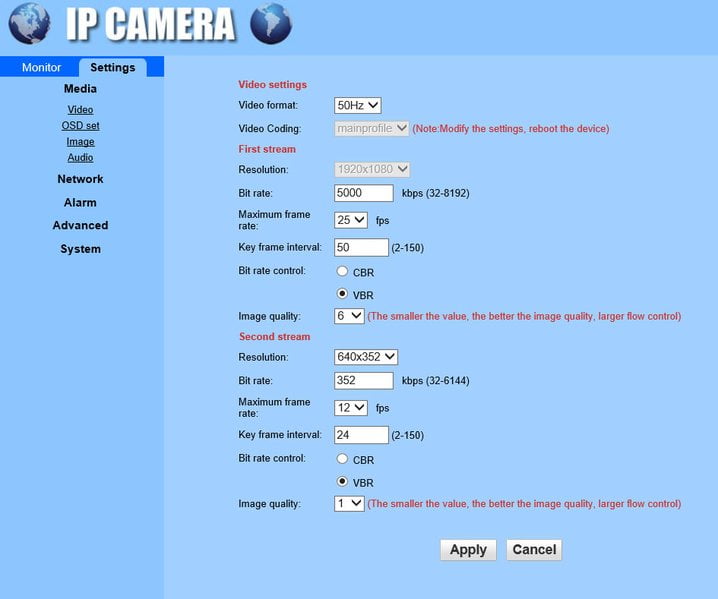Select CBR for the first stream
The width and height of the screenshot is (718, 599).
(x=342, y=271)
